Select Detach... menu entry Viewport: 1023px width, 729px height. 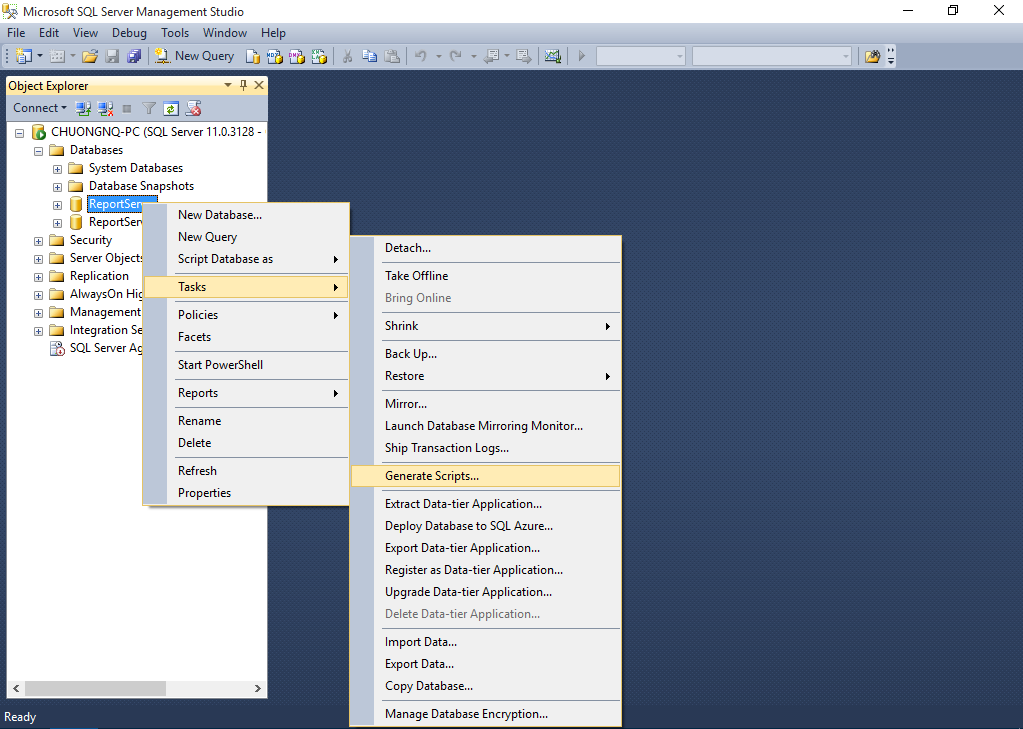tap(485, 248)
